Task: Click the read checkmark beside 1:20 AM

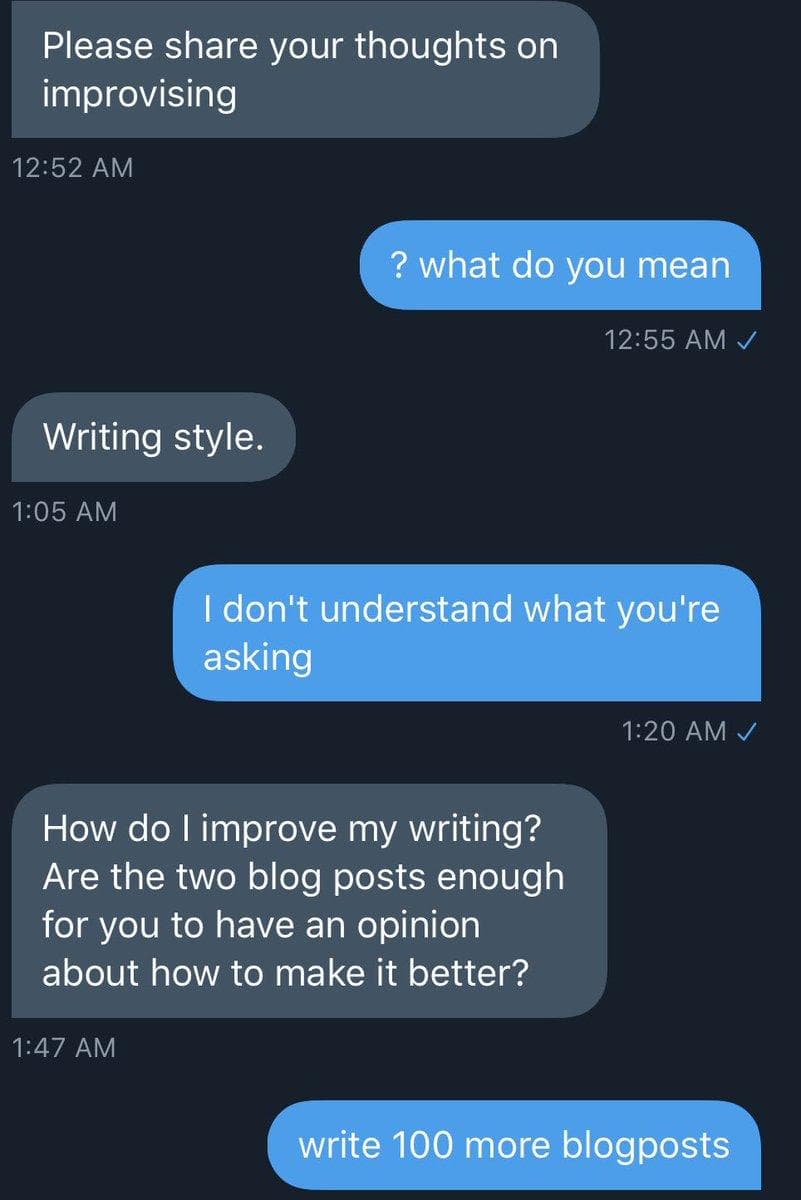Action: [745, 731]
